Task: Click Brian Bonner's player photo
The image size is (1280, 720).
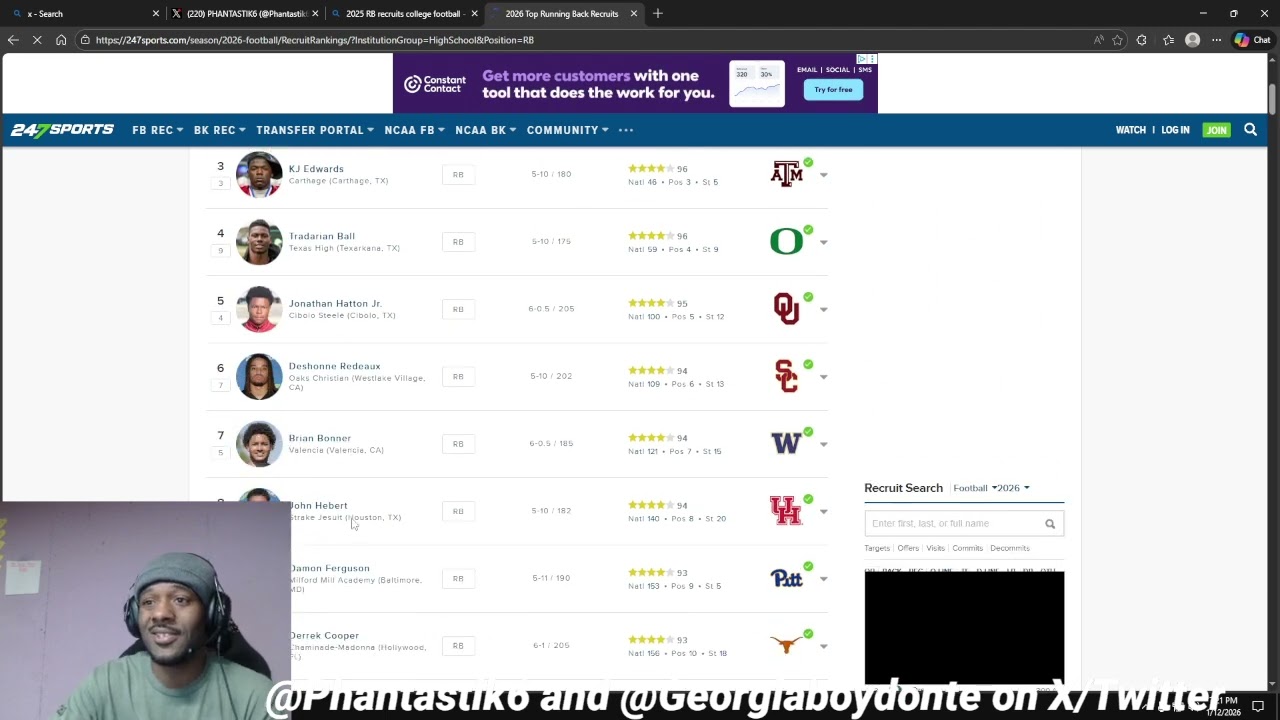Action: pyautogui.click(x=259, y=443)
